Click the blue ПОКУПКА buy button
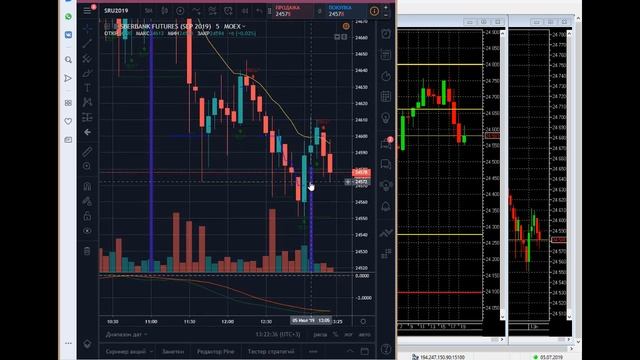The width and height of the screenshot is (640, 360). [x=346, y=11]
